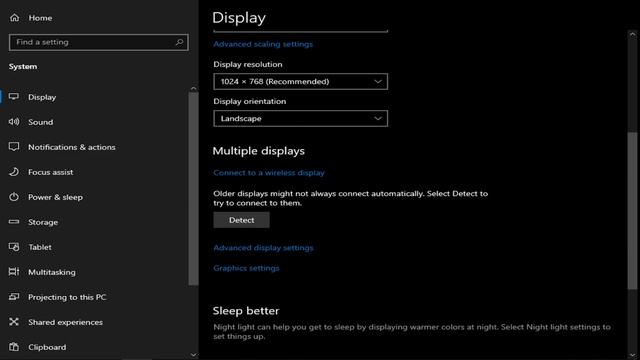Viewport: 640px width, 360px height.
Task: Click the Display resolution dropdown chevron
Action: tap(378, 82)
